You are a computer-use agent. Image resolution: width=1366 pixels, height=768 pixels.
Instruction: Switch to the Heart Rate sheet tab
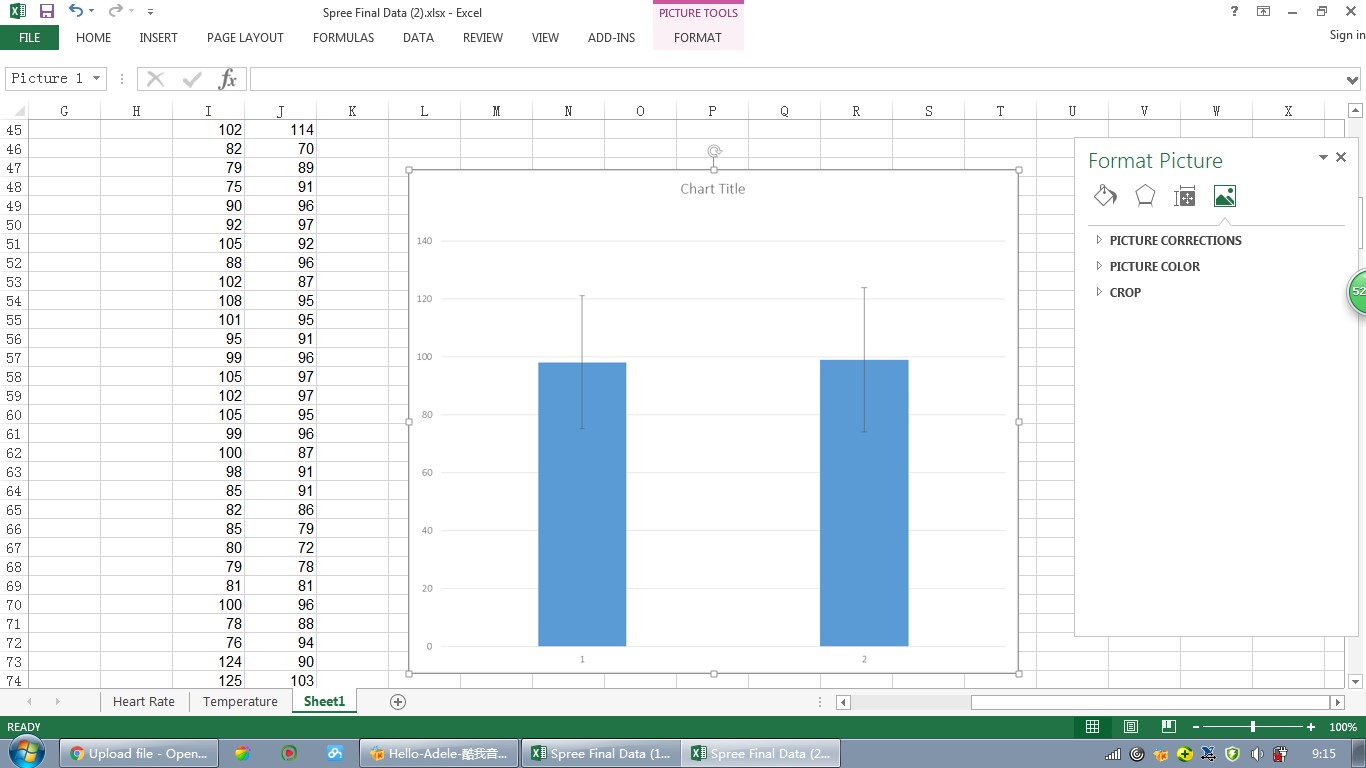[x=144, y=702]
